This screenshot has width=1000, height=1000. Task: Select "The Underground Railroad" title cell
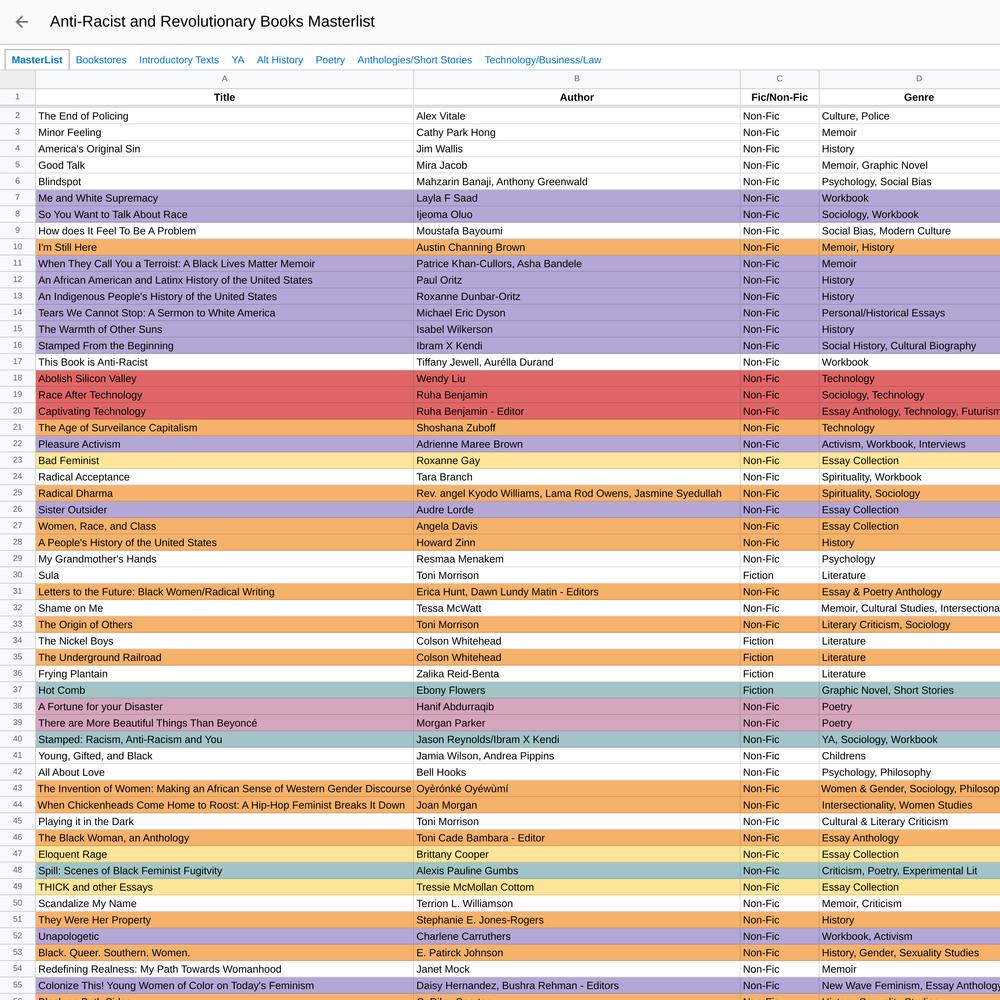tap(224, 658)
